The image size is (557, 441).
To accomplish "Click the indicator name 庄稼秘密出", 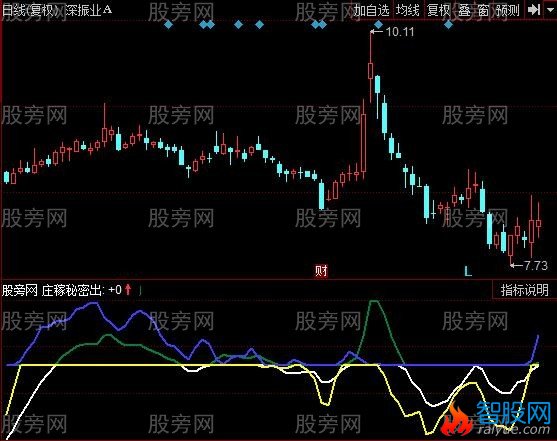I will 73,290.
